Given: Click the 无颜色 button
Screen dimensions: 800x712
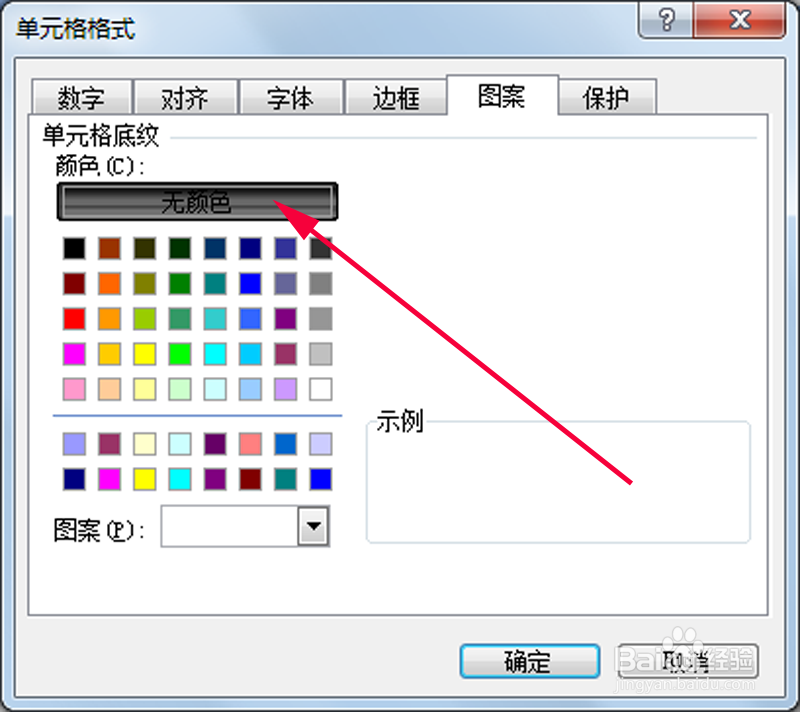Looking at the screenshot, I should (x=197, y=202).
